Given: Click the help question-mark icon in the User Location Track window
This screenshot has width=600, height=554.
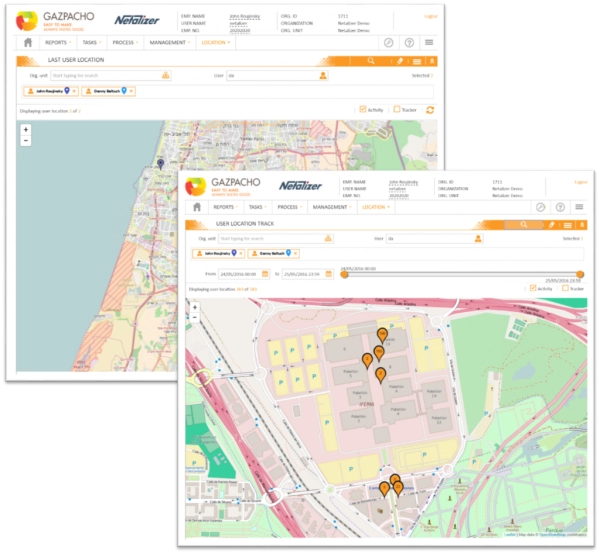Looking at the screenshot, I should [561, 207].
